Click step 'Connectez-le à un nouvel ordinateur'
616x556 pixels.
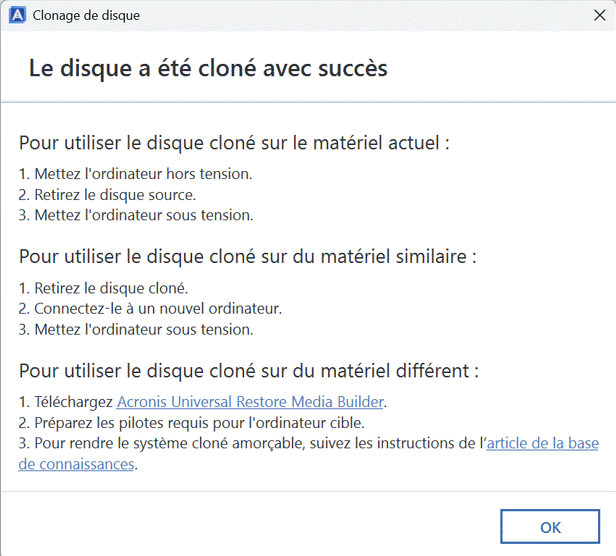150,308
